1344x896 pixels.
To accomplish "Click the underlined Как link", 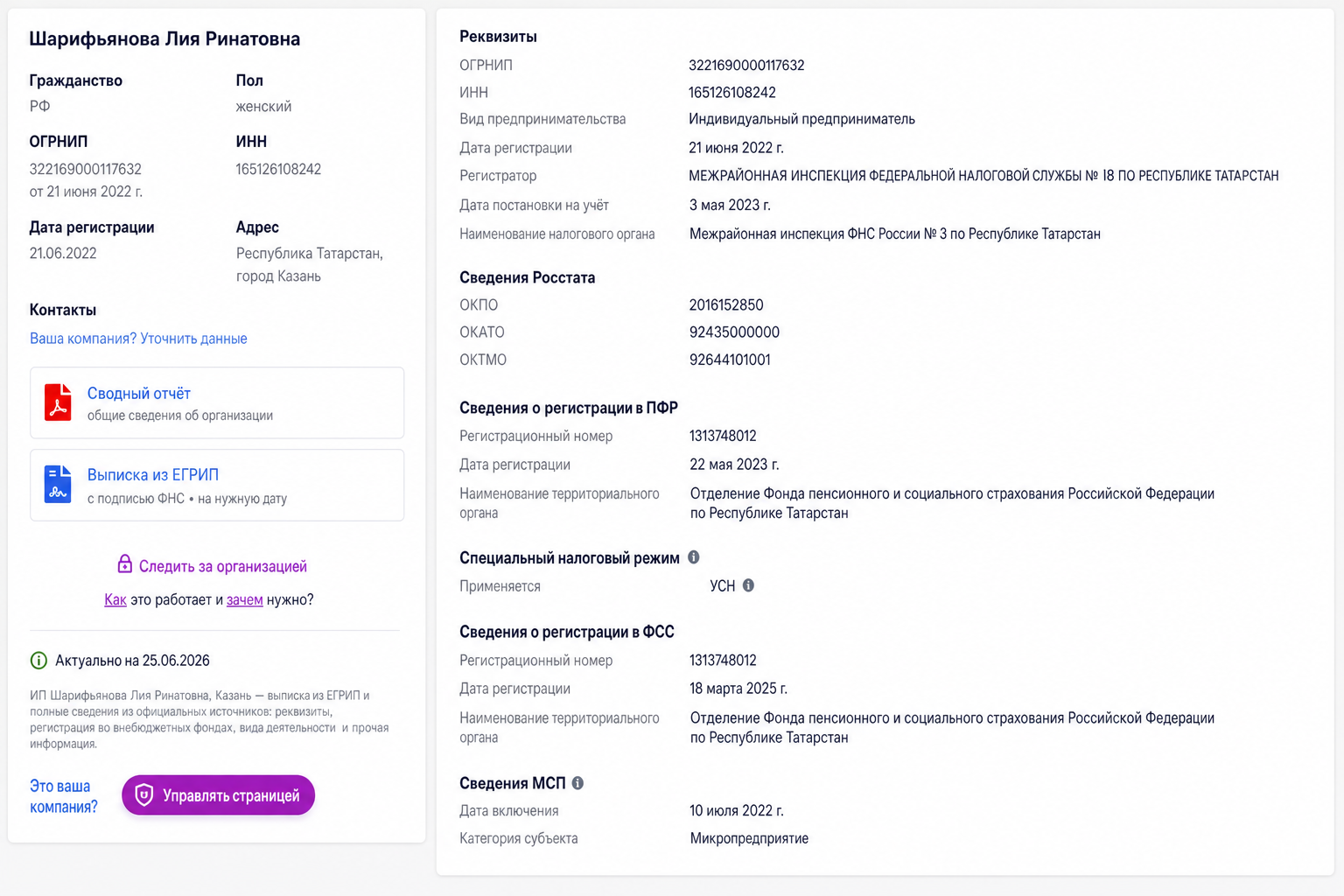I will tap(115, 599).
